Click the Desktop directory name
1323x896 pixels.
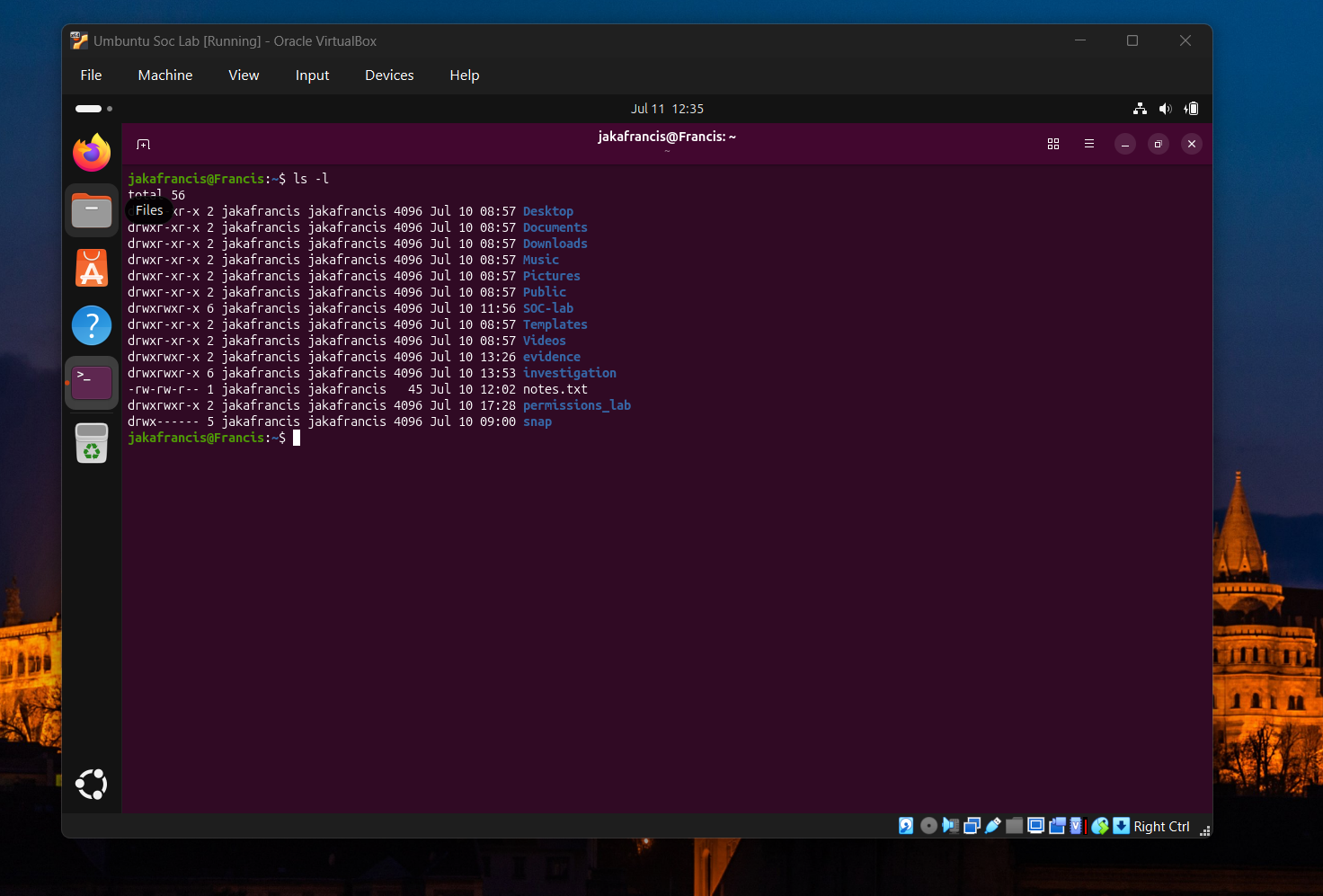click(x=548, y=211)
